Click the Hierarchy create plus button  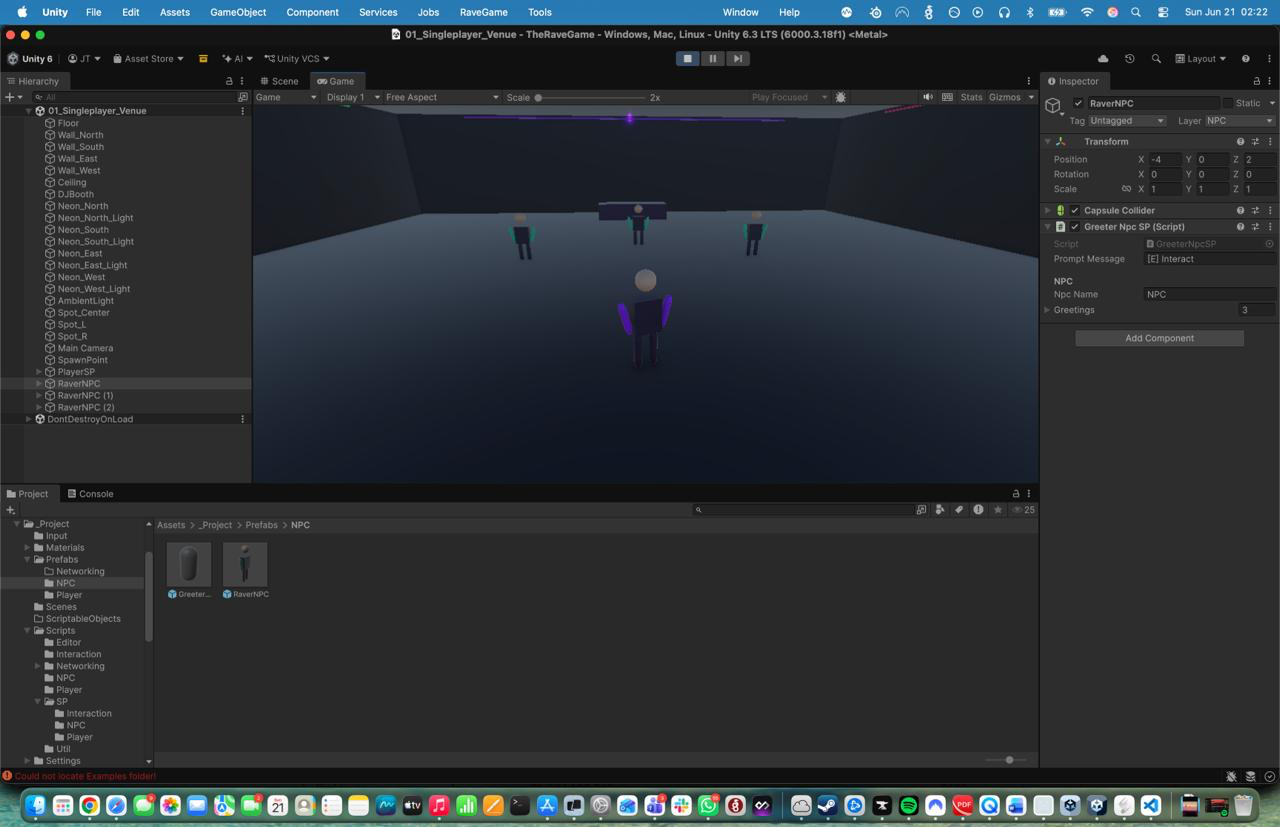(11, 97)
